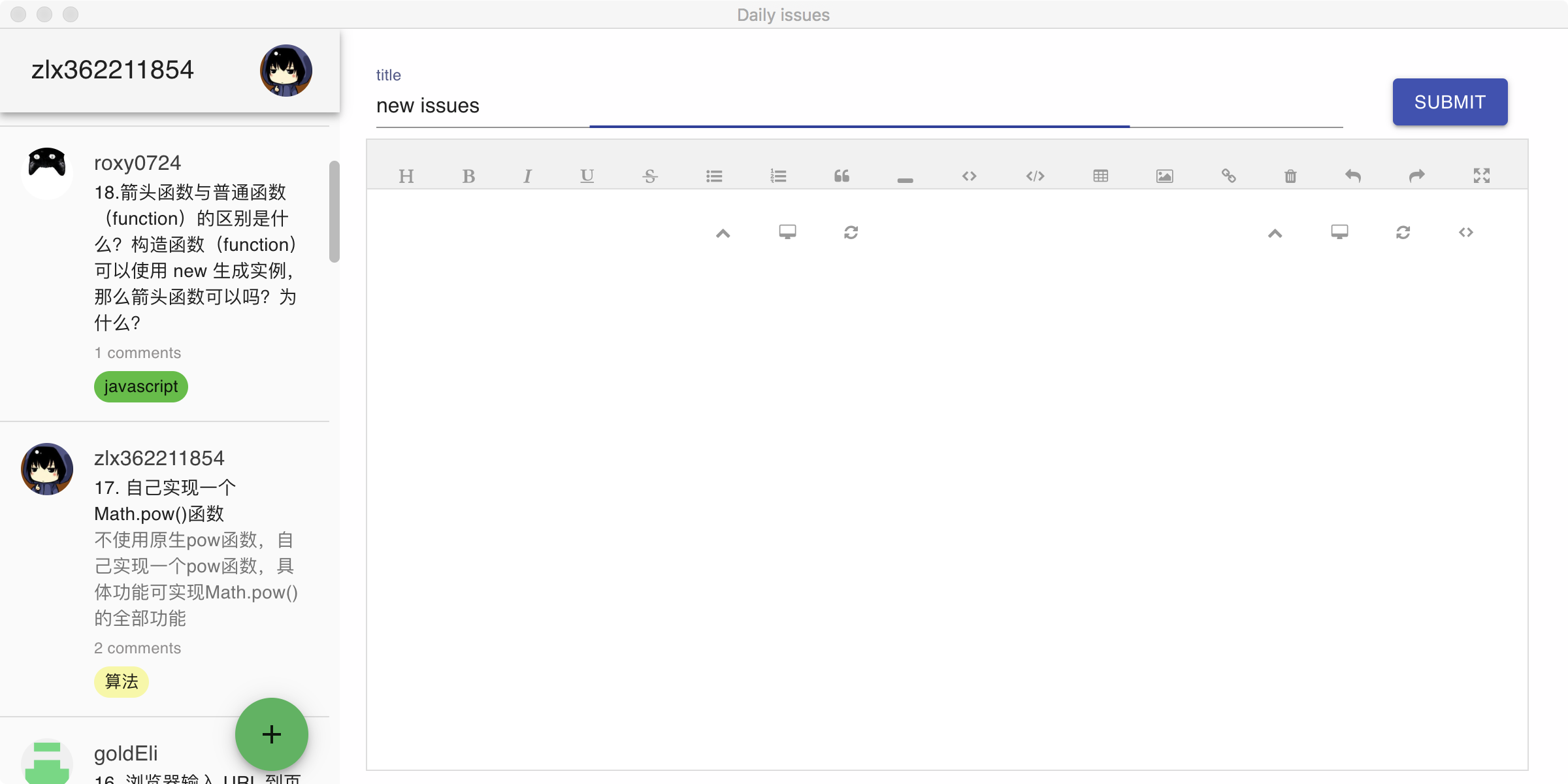Viewport: 1568px width, 784px height.
Task: Insert a horizontal rule line
Action: click(905, 180)
